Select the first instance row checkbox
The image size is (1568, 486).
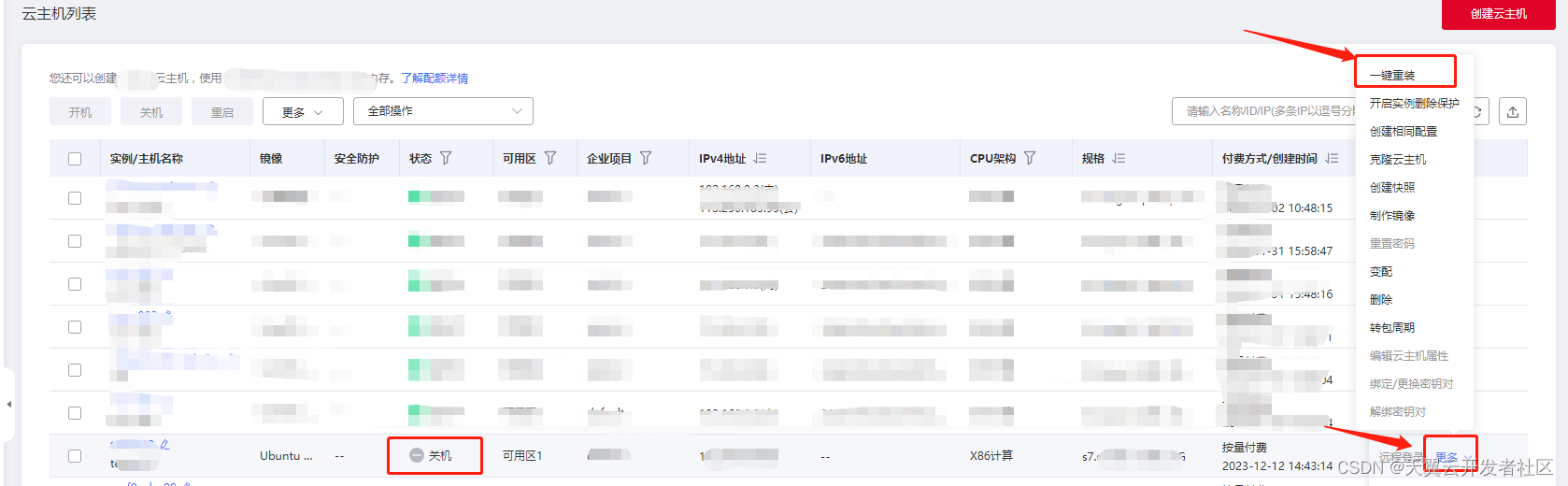point(75,198)
